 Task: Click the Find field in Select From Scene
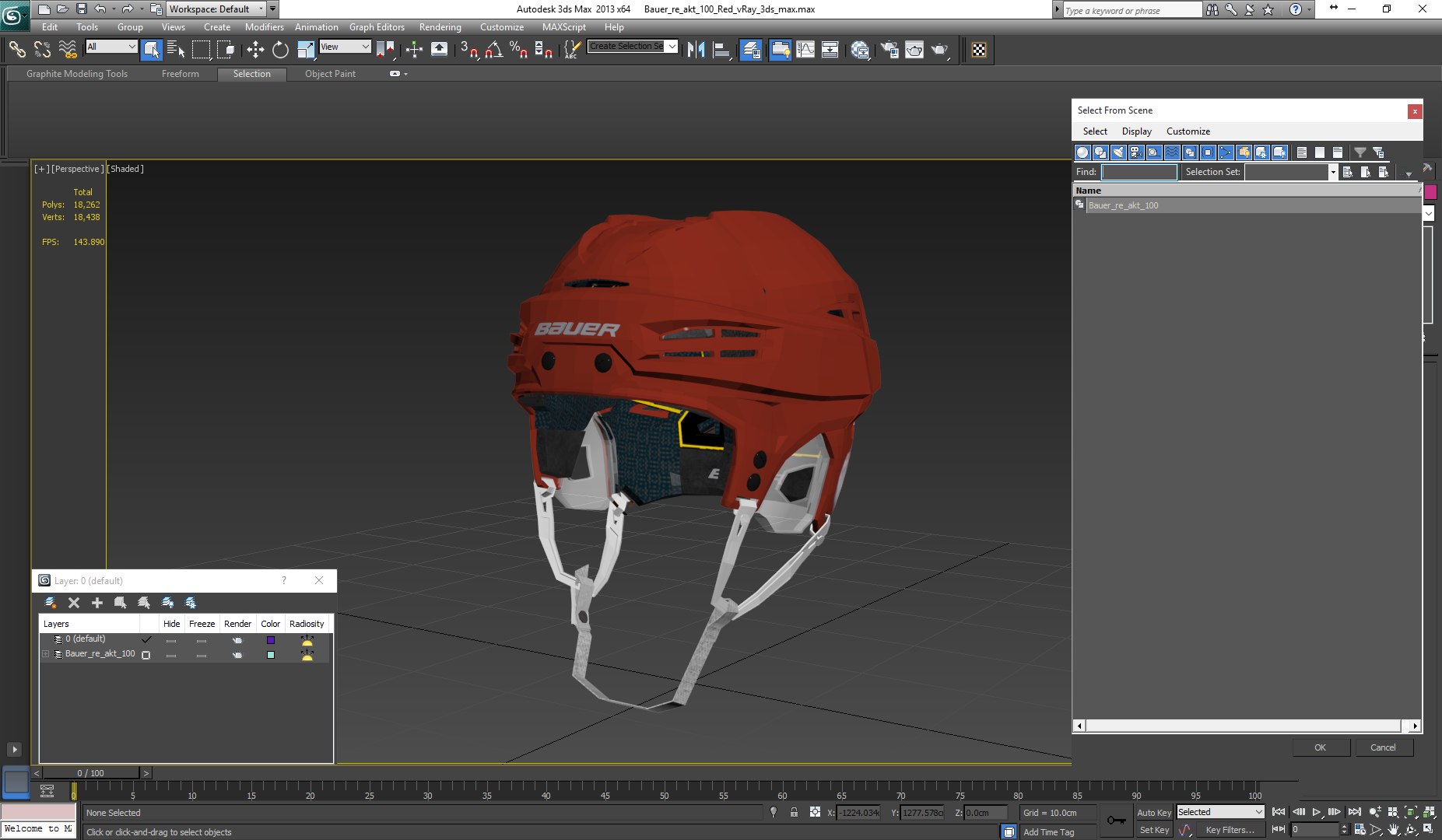(1139, 172)
